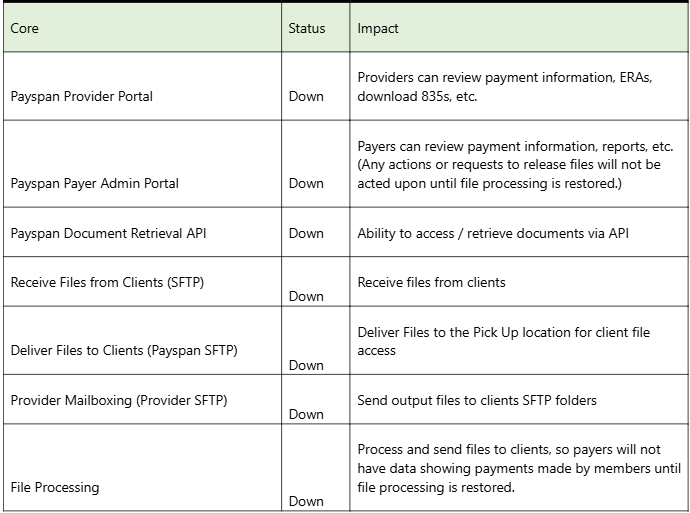This screenshot has width=690, height=513.
Task: Click 'Receive files from clients' impact cell
Action: click(431, 282)
